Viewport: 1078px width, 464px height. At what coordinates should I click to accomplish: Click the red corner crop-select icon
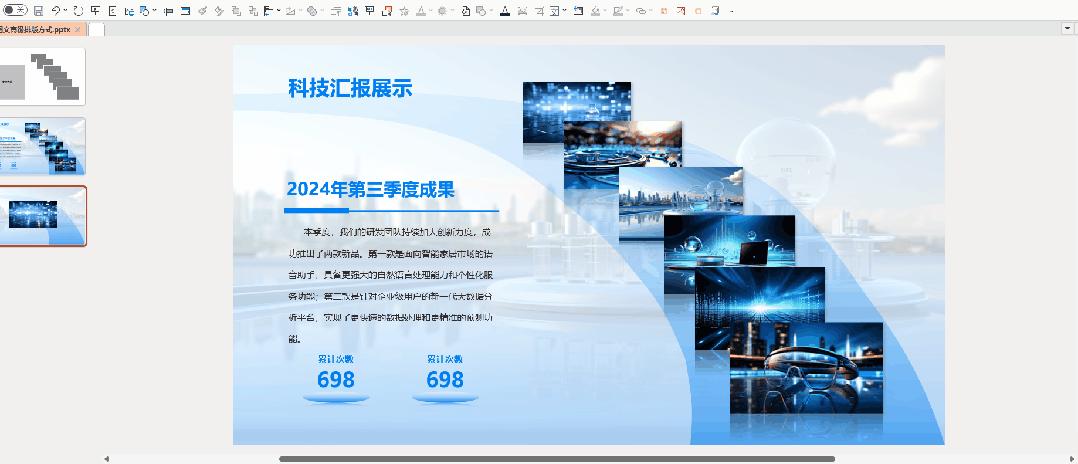(387, 11)
